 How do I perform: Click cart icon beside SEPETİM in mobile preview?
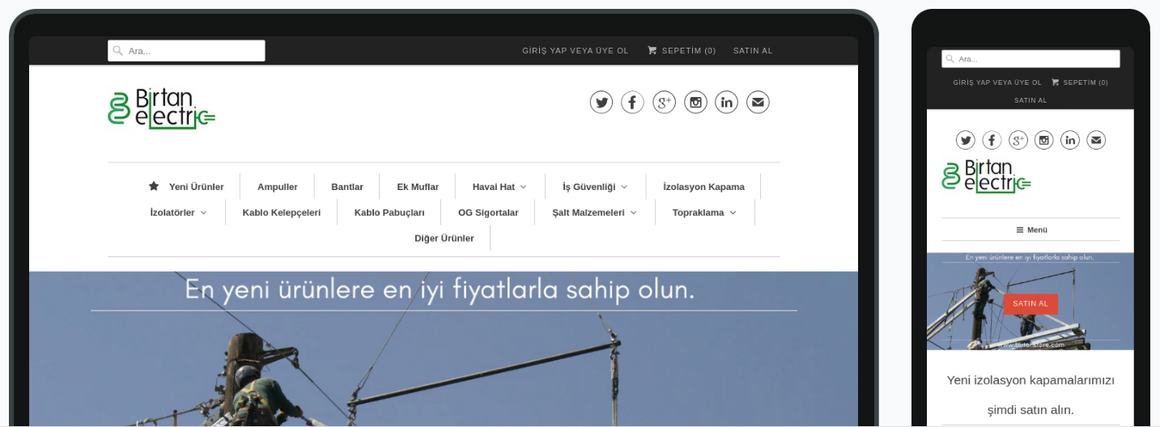(x=1055, y=82)
